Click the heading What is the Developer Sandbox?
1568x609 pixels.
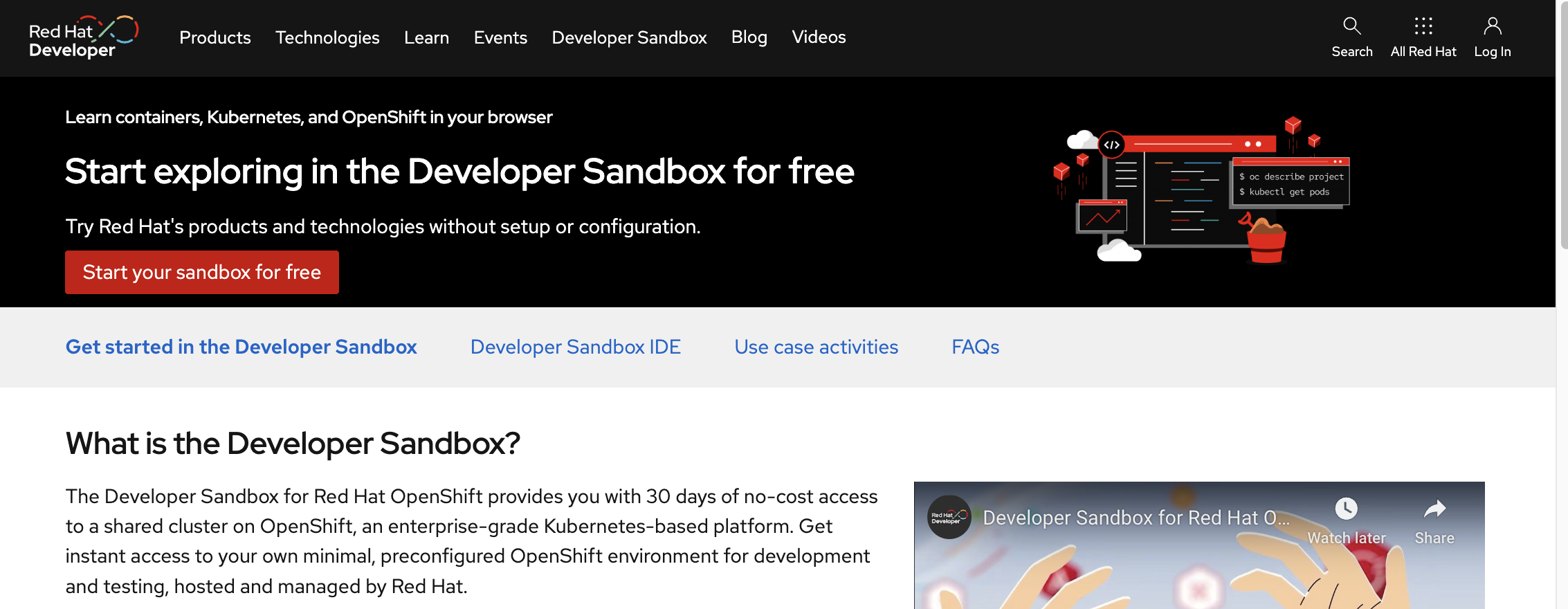293,443
